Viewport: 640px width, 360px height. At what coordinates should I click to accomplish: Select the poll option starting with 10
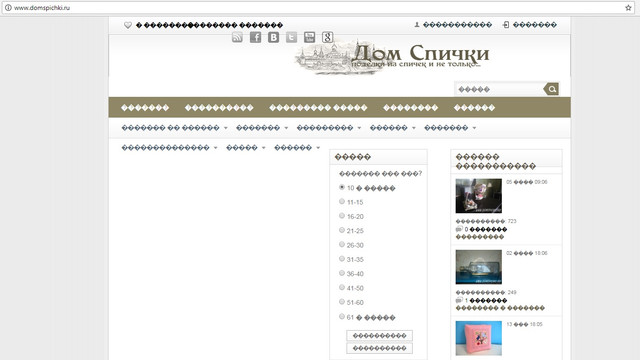(342, 187)
